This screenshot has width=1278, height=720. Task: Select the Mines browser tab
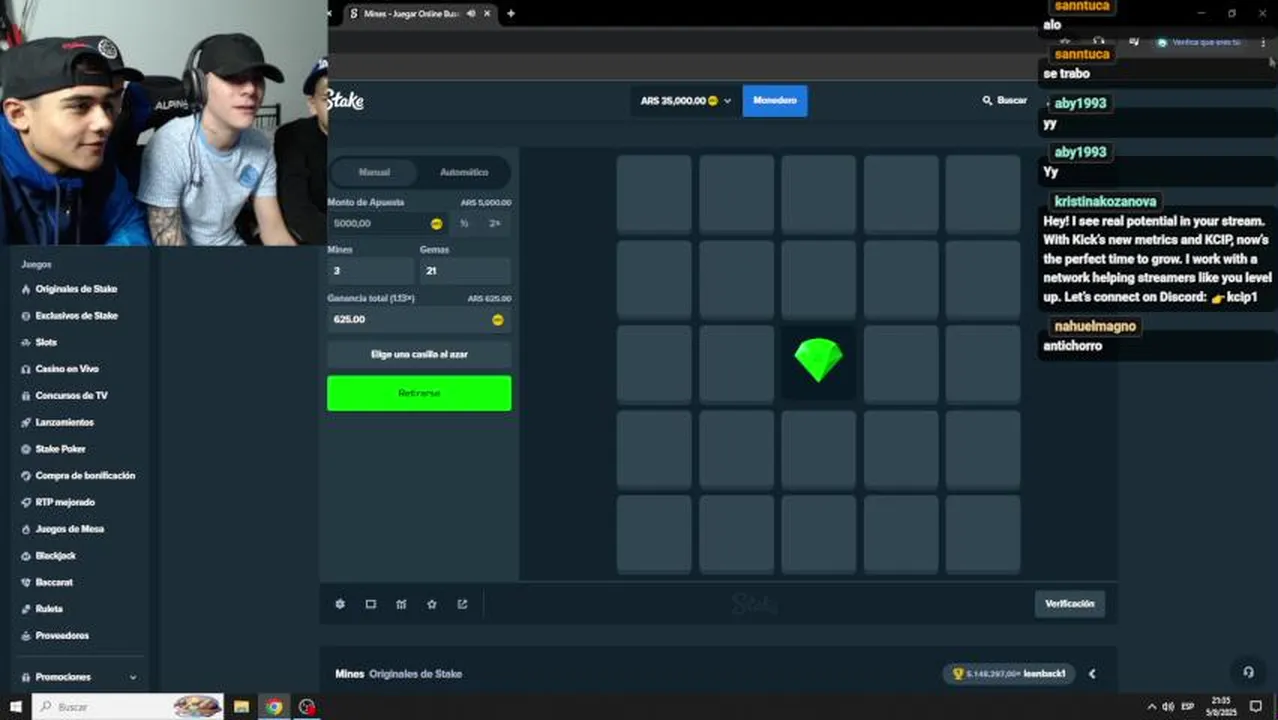click(x=420, y=14)
